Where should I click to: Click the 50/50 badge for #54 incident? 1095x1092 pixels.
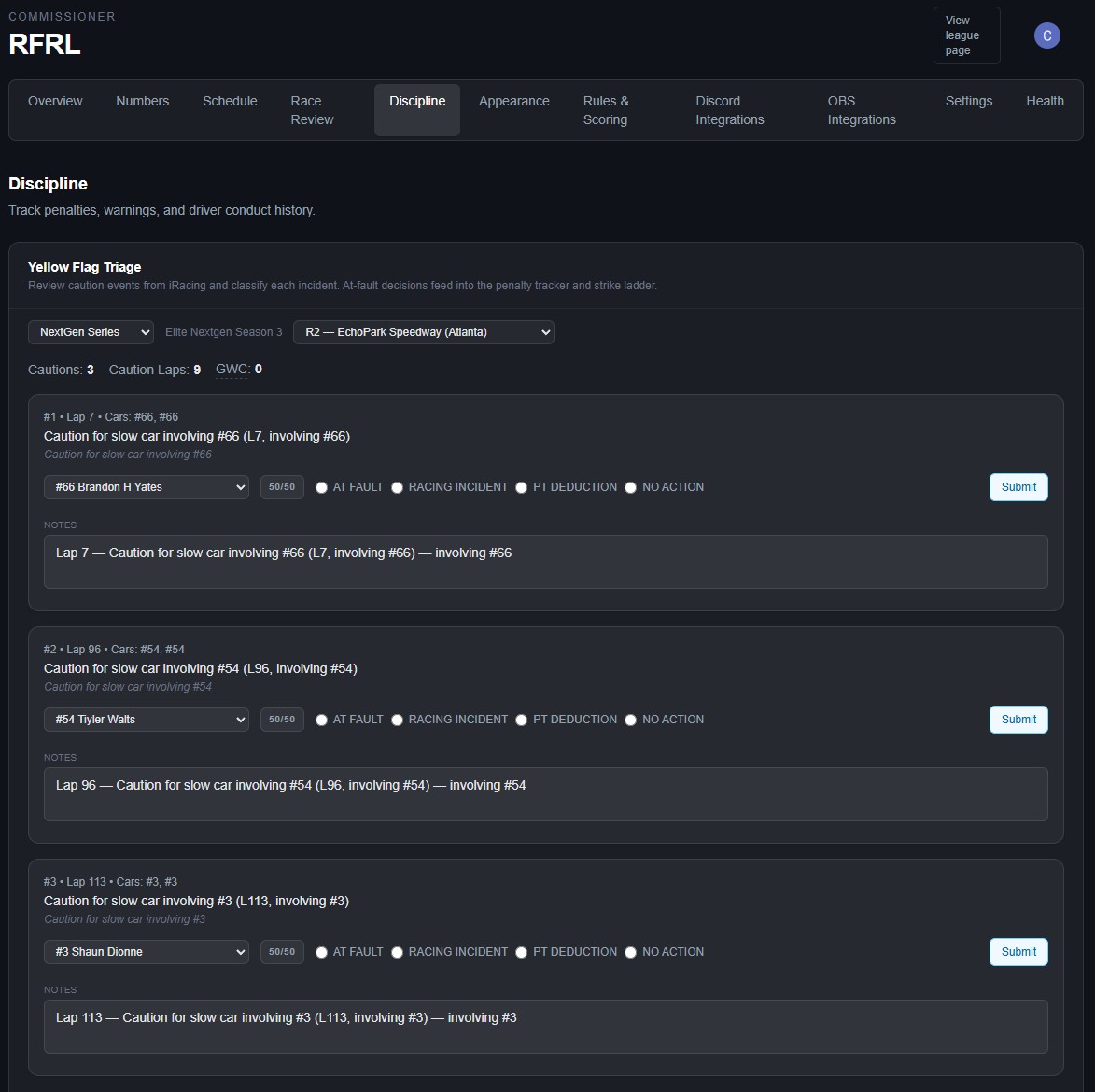click(x=282, y=720)
